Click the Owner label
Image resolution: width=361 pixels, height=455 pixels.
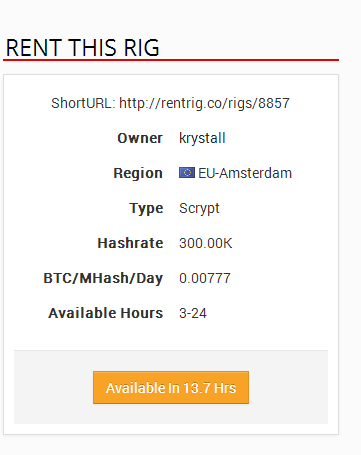(140, 138)
